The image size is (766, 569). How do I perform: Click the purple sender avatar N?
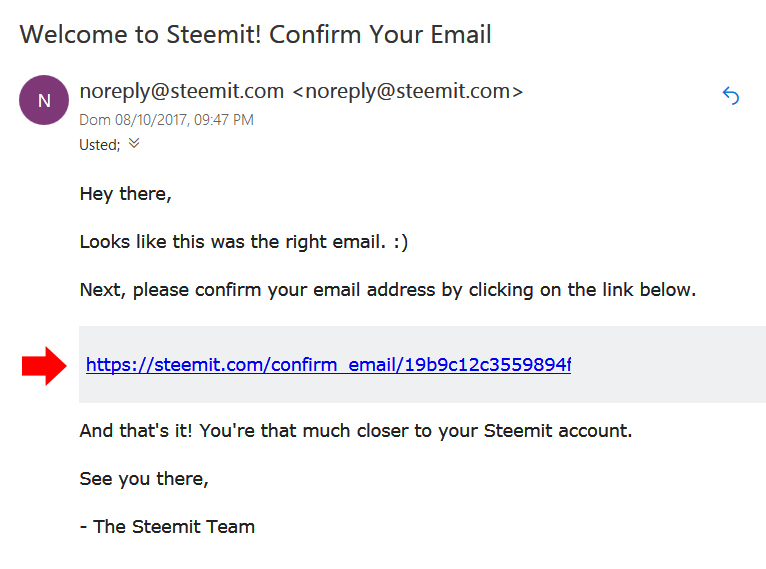pyautogui.click(x=44, y=100)
